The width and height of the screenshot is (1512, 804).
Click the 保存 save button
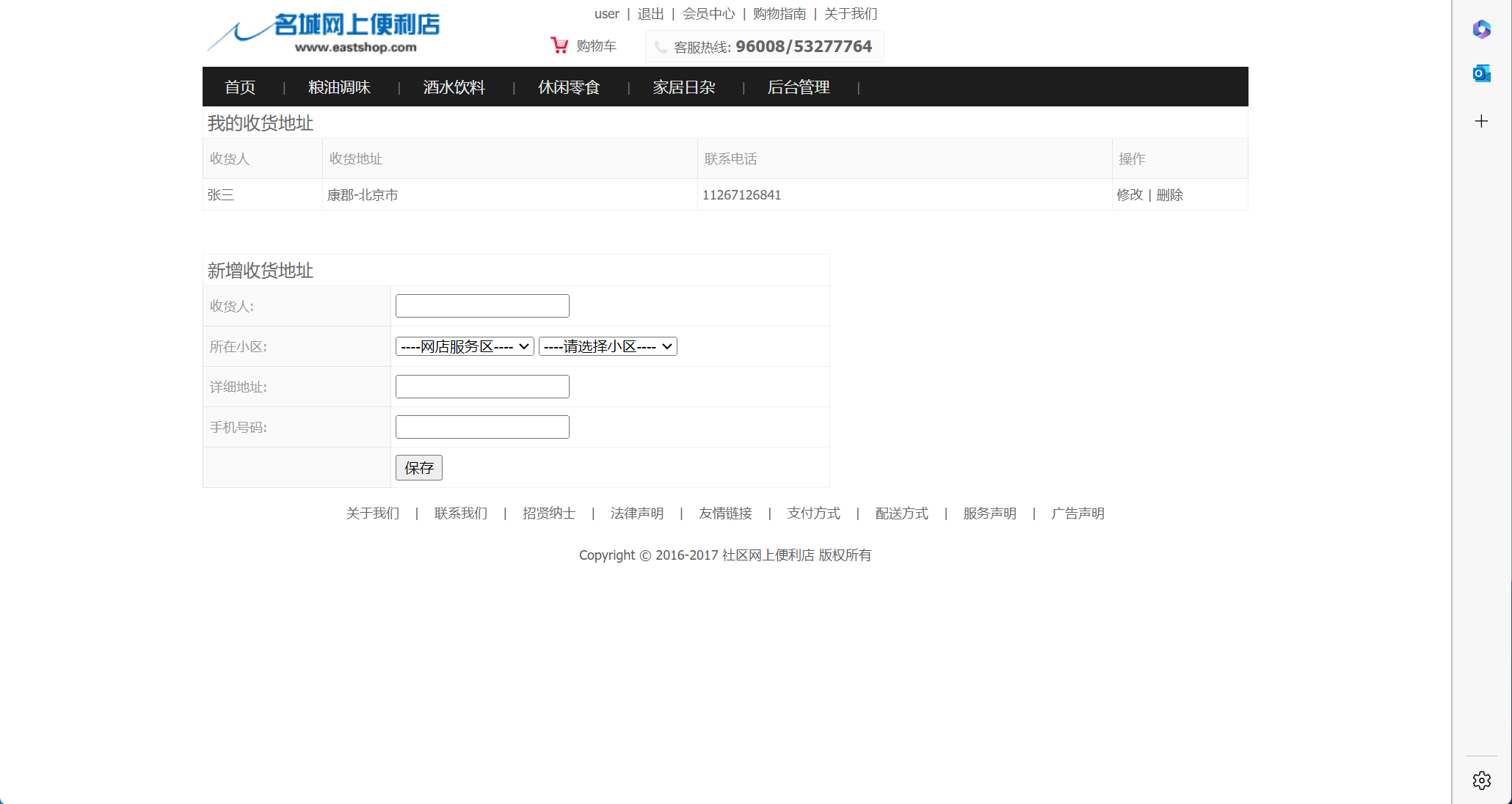[418, 467]
